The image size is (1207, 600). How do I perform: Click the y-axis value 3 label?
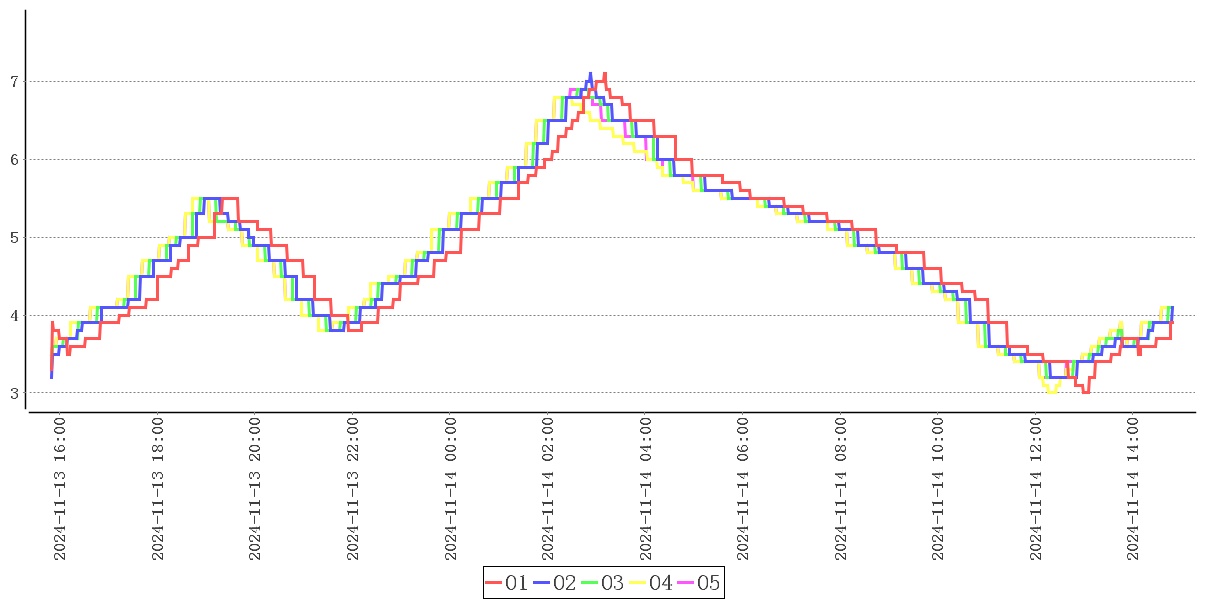(x=14, y=394)
